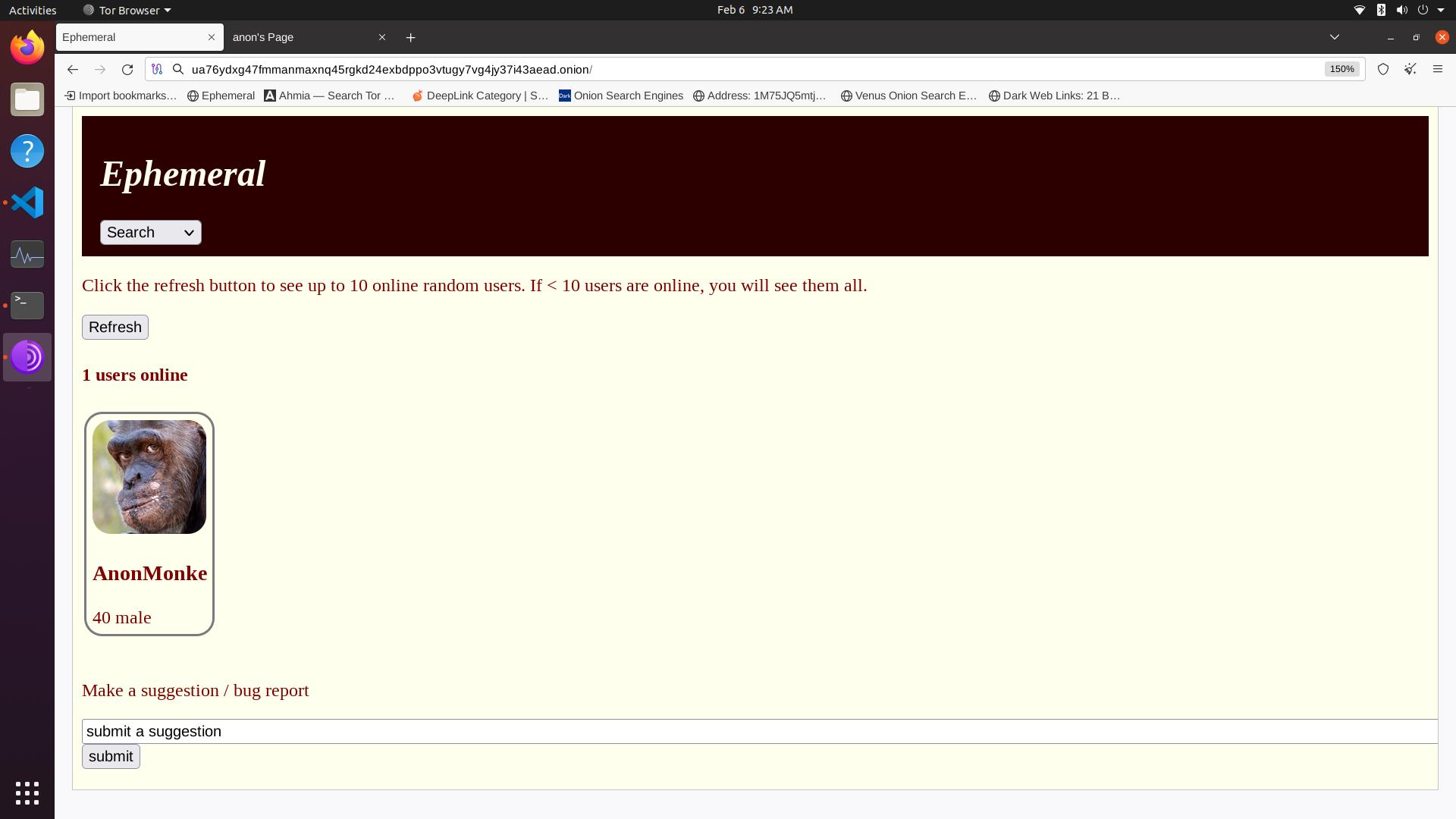
Task: Open the list all tabs chevron
Action: click(x=1334, y=37)
